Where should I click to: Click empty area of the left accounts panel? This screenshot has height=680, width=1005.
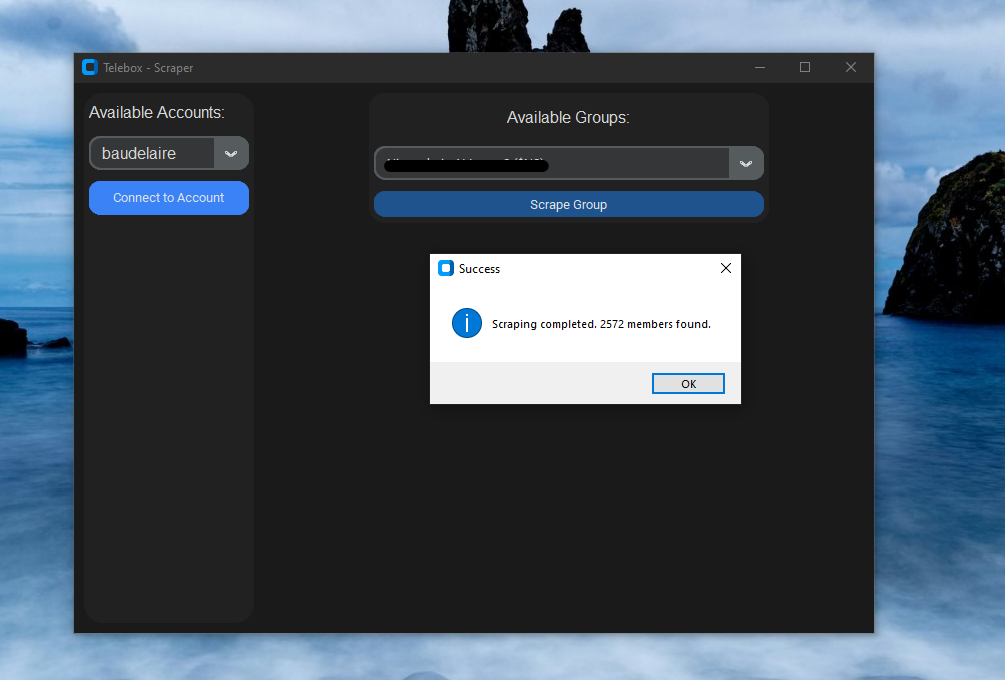169,420
